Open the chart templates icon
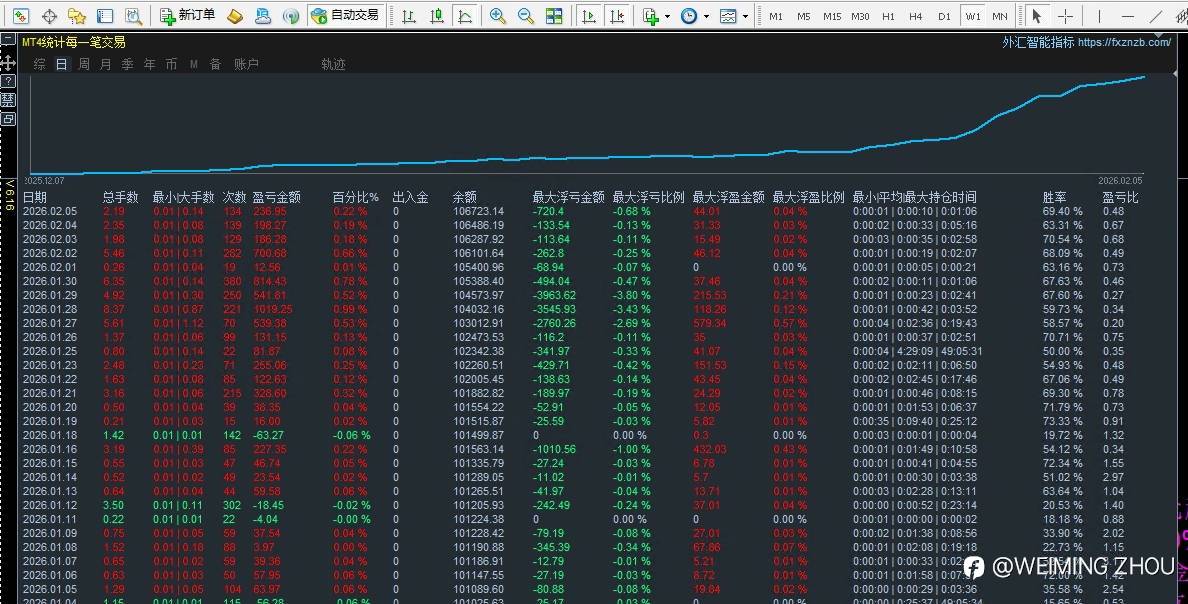The height and width of the screenshot is (604, 1188). (728, 15)
